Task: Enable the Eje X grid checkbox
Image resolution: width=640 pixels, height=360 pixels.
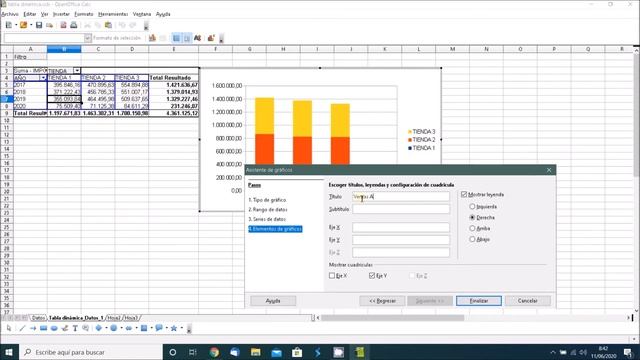Action: point(332,276)
